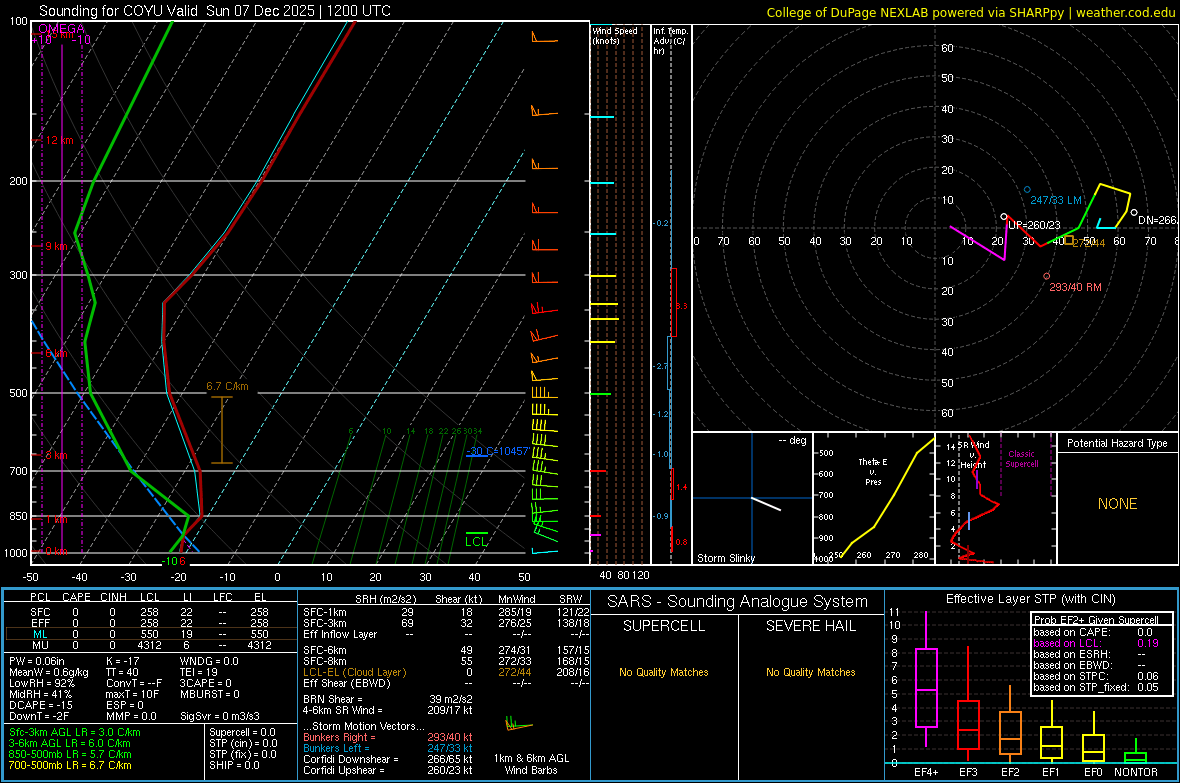
Task: Select the Prob EF2+ Given Supercell header
Action: 1096,620
